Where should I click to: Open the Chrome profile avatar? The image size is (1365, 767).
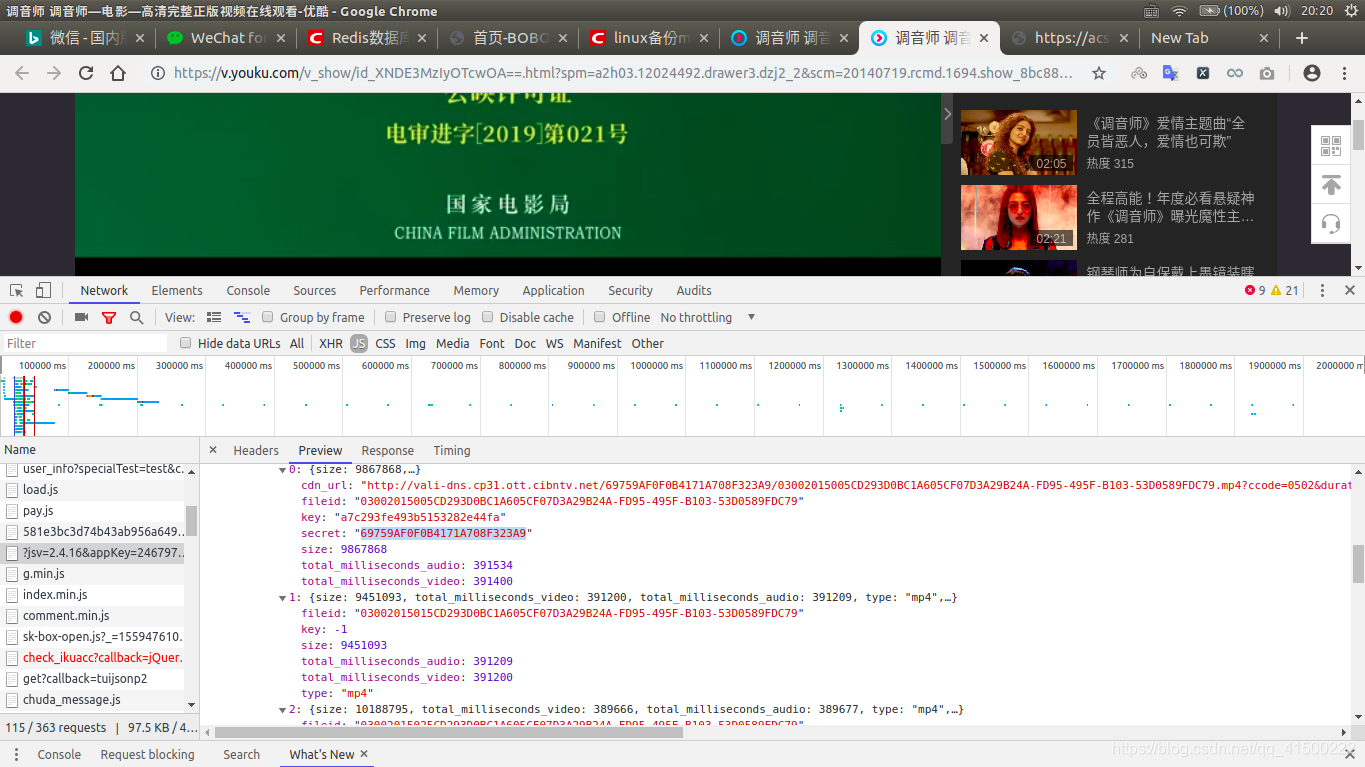(1312, 73)
